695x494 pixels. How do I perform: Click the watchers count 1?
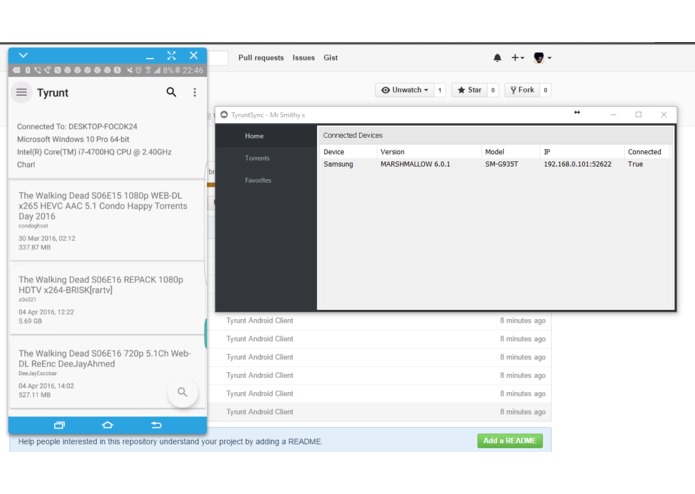point(440,90)
